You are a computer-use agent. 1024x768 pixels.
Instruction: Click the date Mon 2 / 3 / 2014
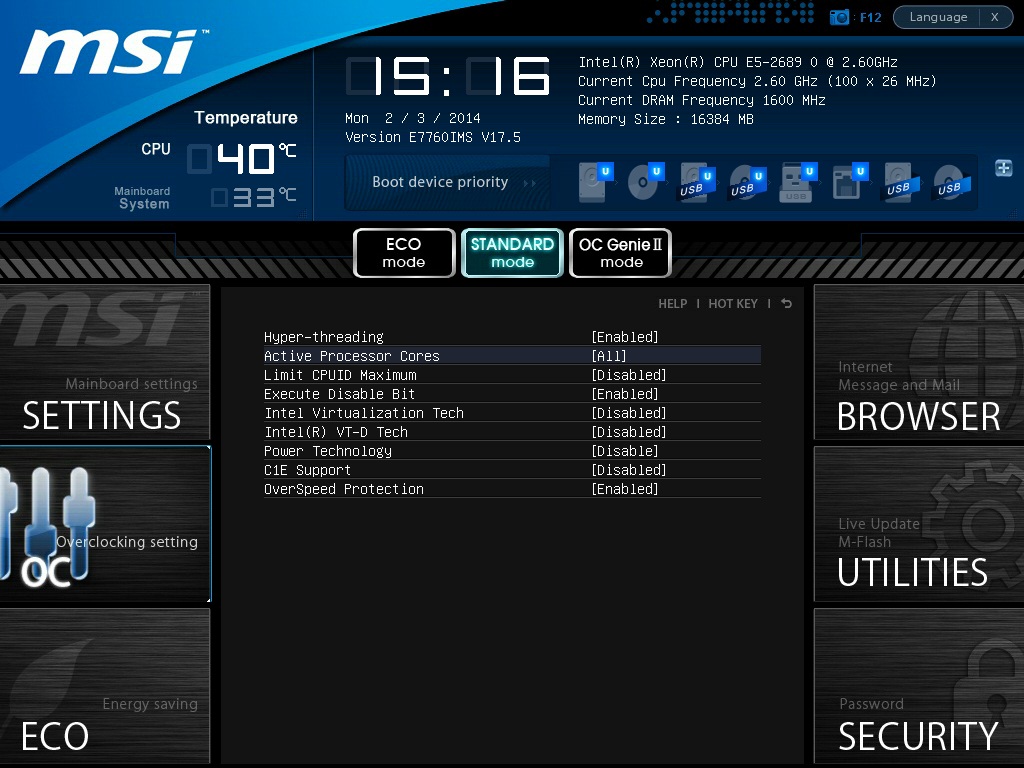(412, 118)
